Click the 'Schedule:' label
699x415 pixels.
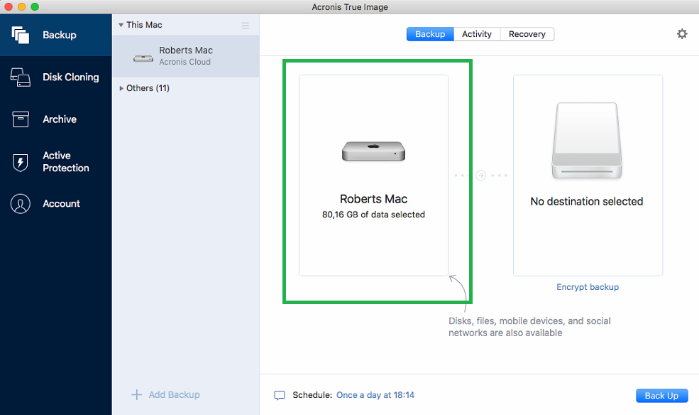click(312, 395)
